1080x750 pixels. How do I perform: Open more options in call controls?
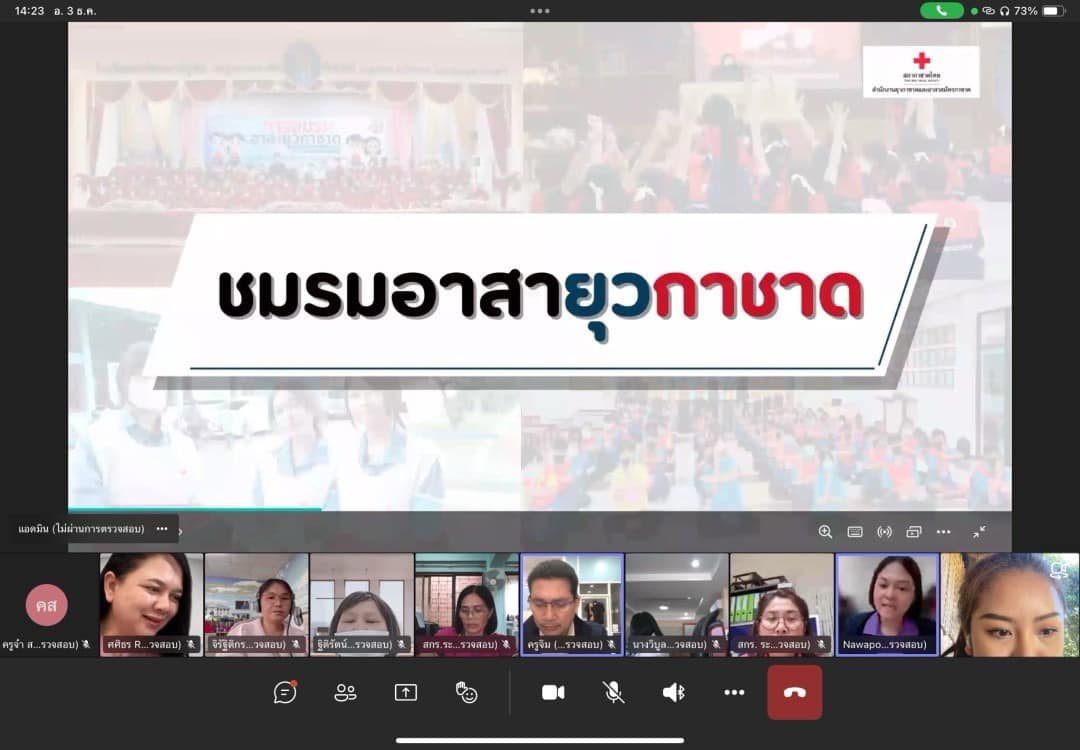(x=734, y=692)
